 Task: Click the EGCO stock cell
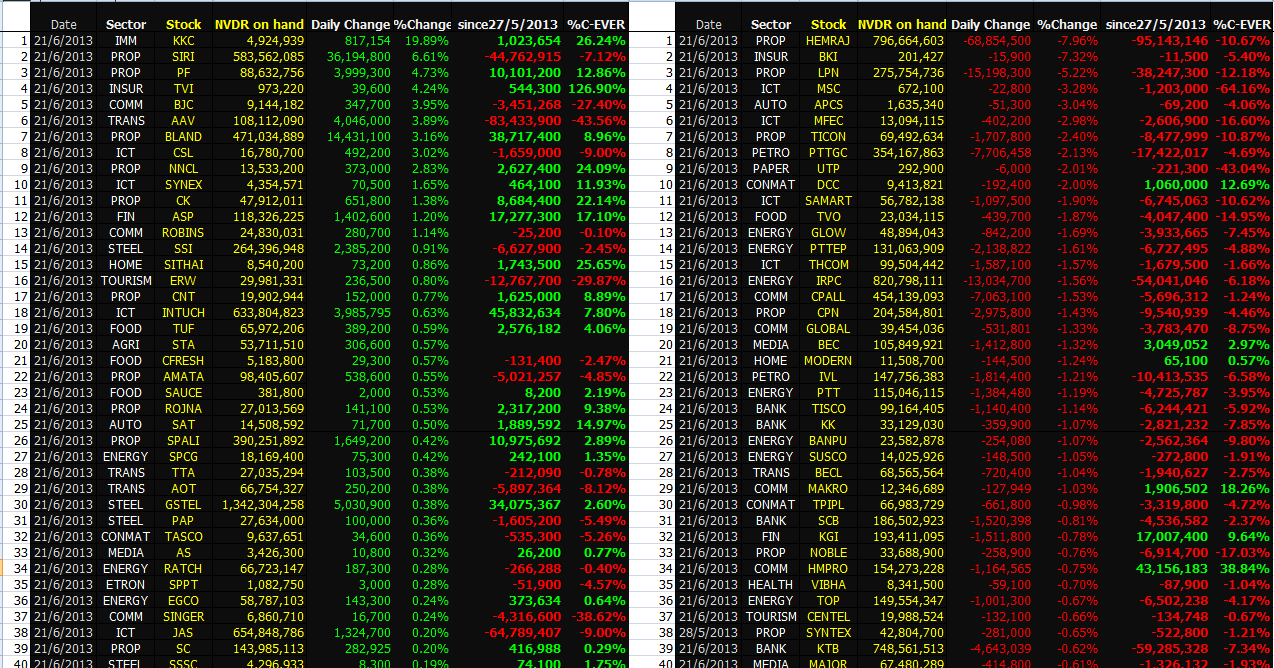point(184,601)
